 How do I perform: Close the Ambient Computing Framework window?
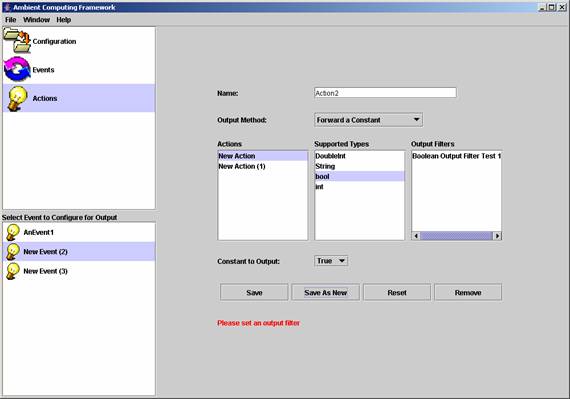coord(562,7)
